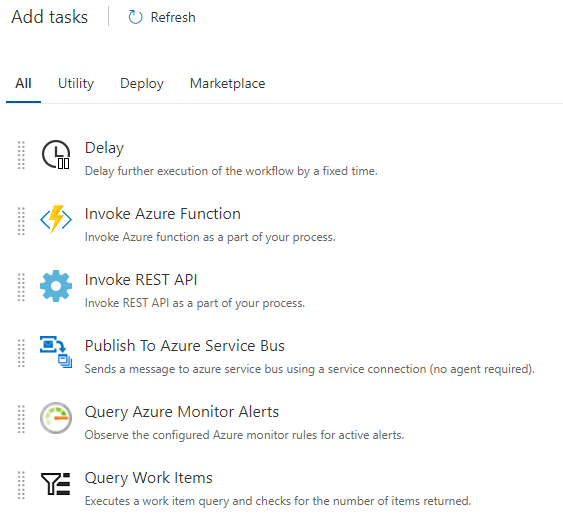Select the Delay task title
563x529 pixels.
(x=104, y=148)
